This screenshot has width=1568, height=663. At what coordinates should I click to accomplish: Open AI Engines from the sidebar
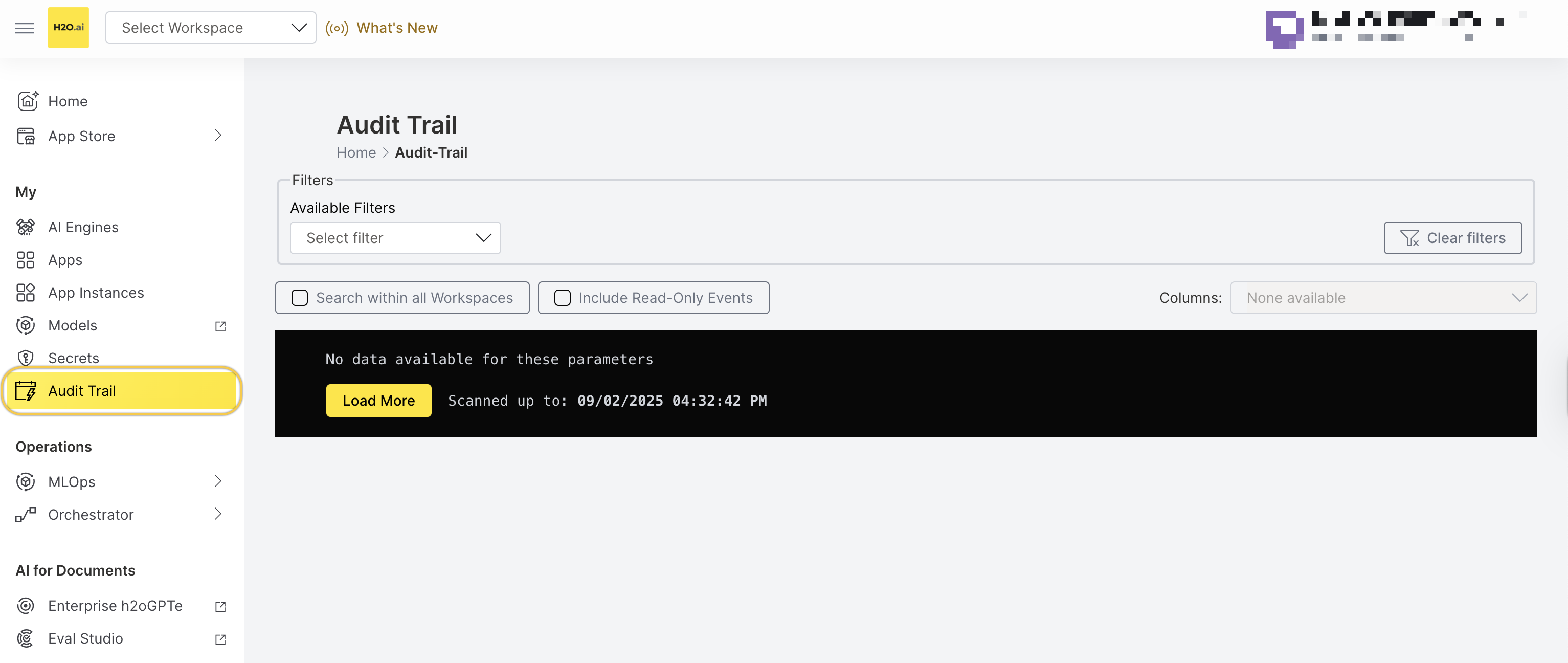83,227
